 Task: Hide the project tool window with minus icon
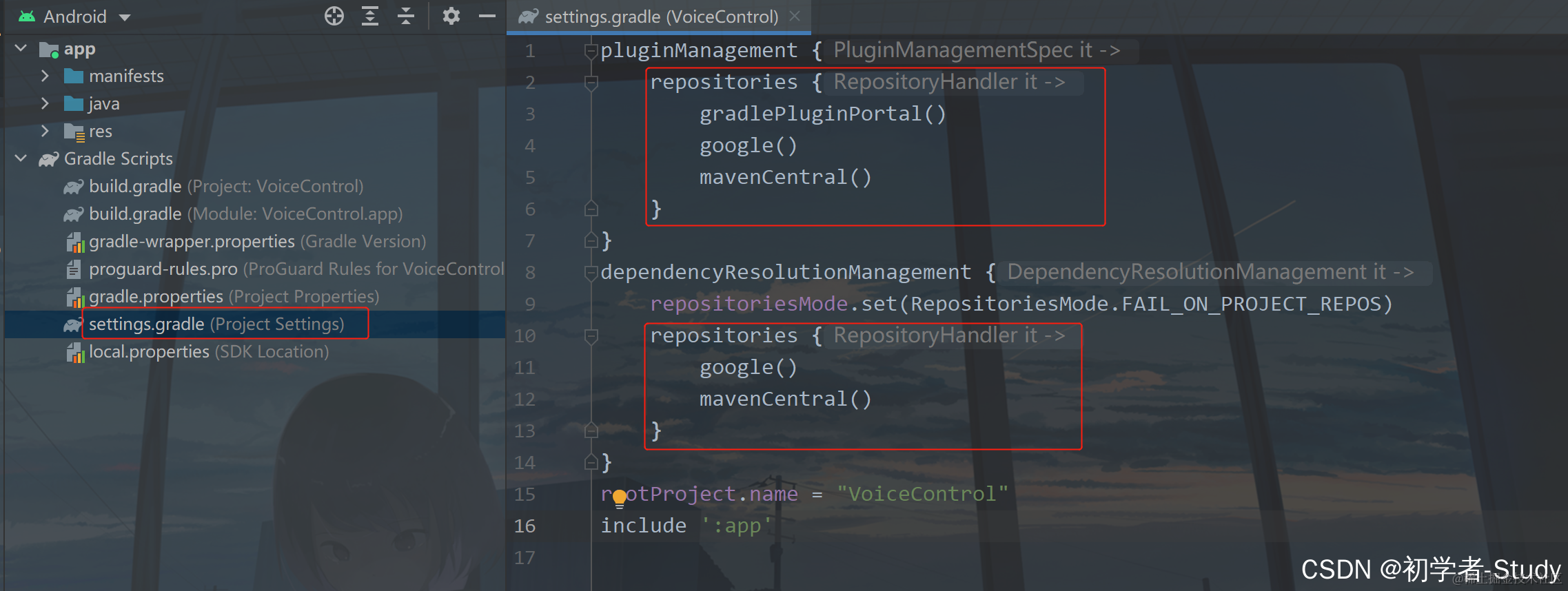(487, 16)
